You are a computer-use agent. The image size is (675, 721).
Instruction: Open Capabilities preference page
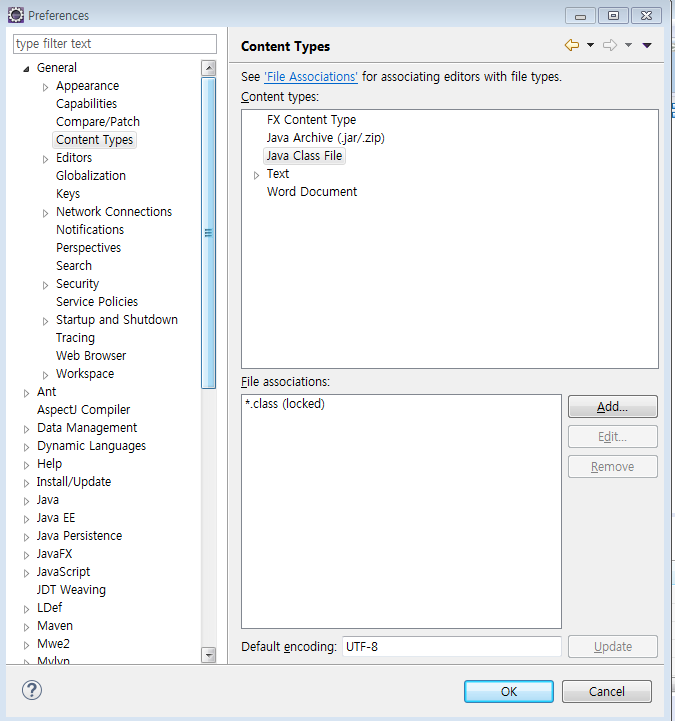[86, 103]
